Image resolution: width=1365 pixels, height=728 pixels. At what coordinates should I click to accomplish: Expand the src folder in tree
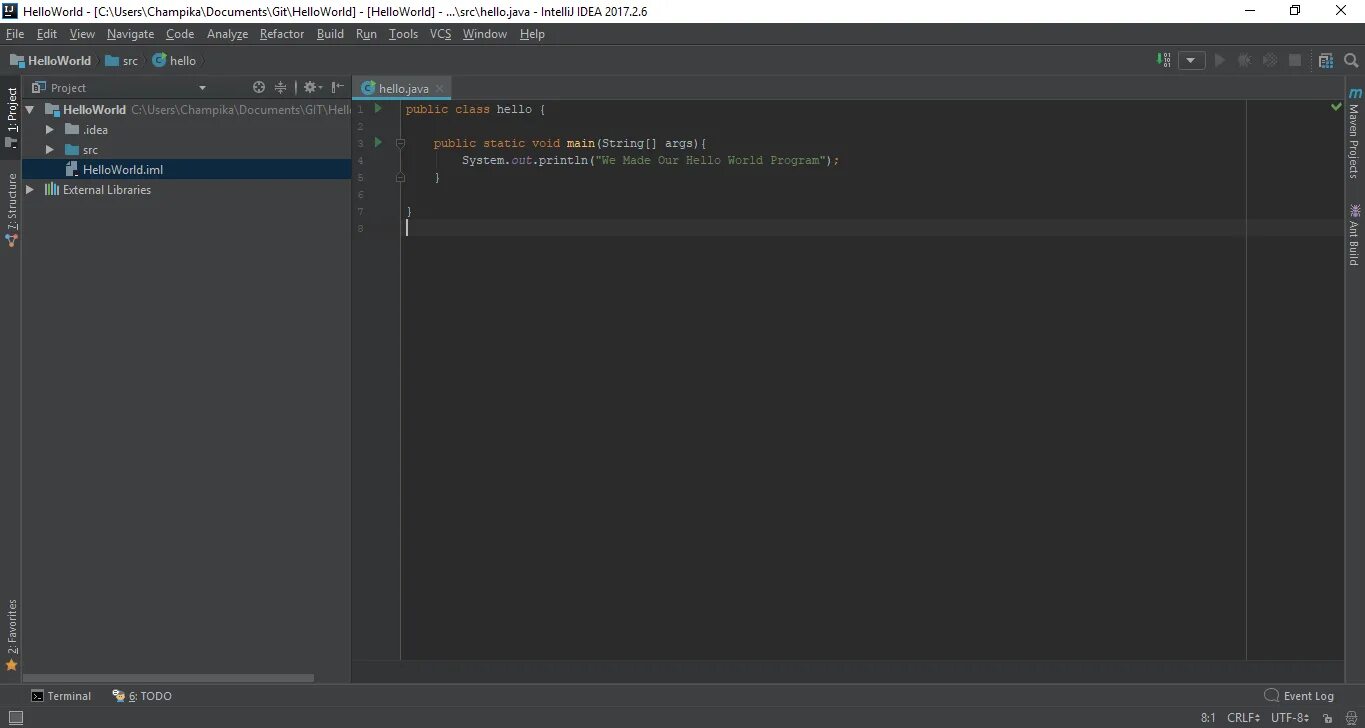49,149
